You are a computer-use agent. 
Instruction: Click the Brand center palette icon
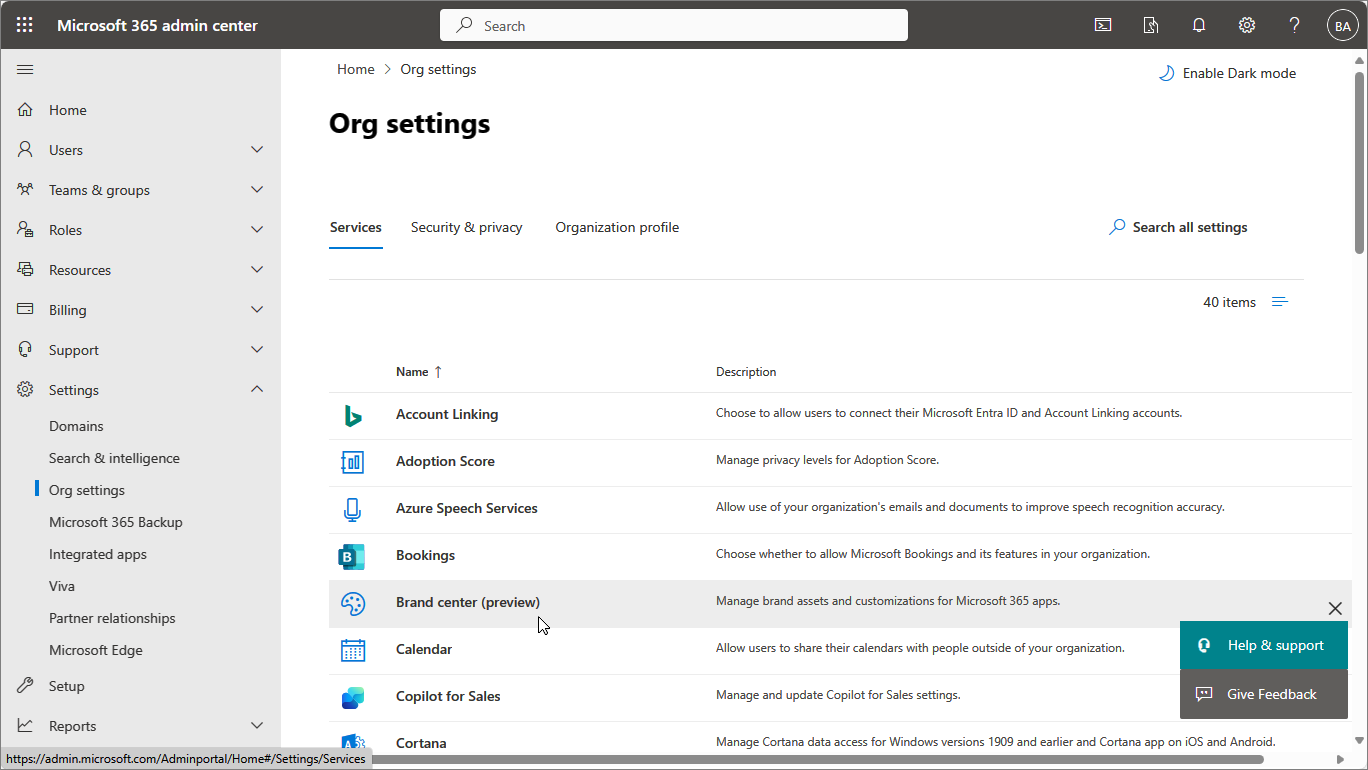(x=352, y=603)
